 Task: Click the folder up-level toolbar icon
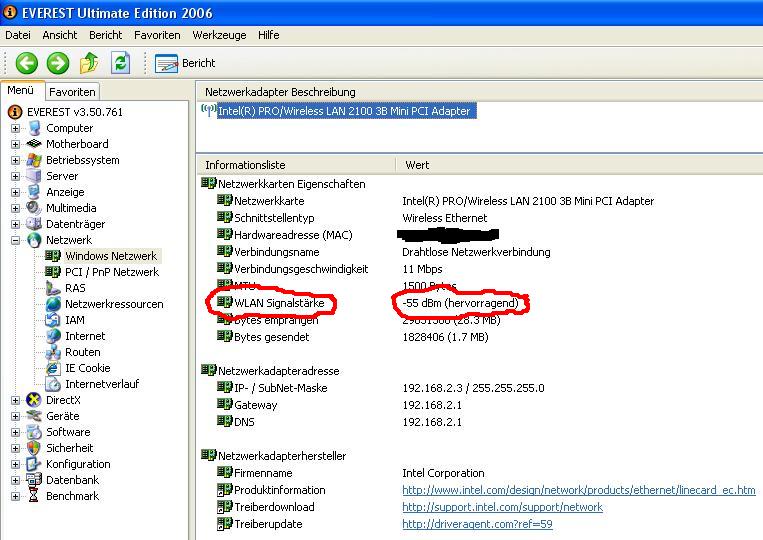[x=89, y=63]
